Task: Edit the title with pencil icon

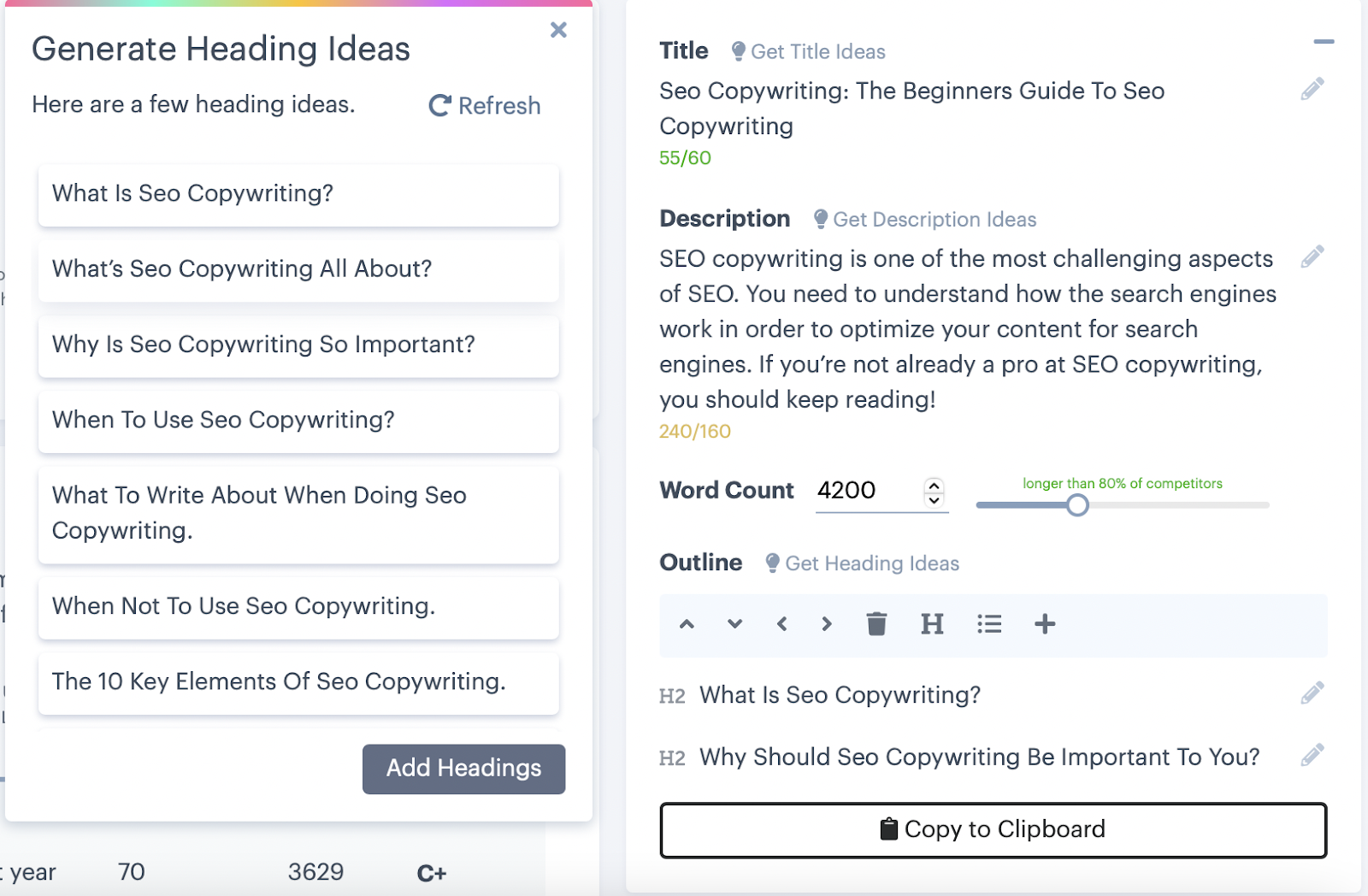Action: click(x=1312, y=90)
